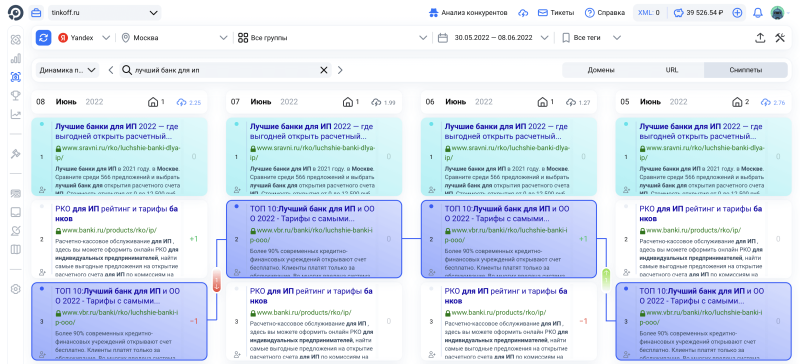Open the active SERP scan sidebar icon
800x364 pixels.
(16, 77)
